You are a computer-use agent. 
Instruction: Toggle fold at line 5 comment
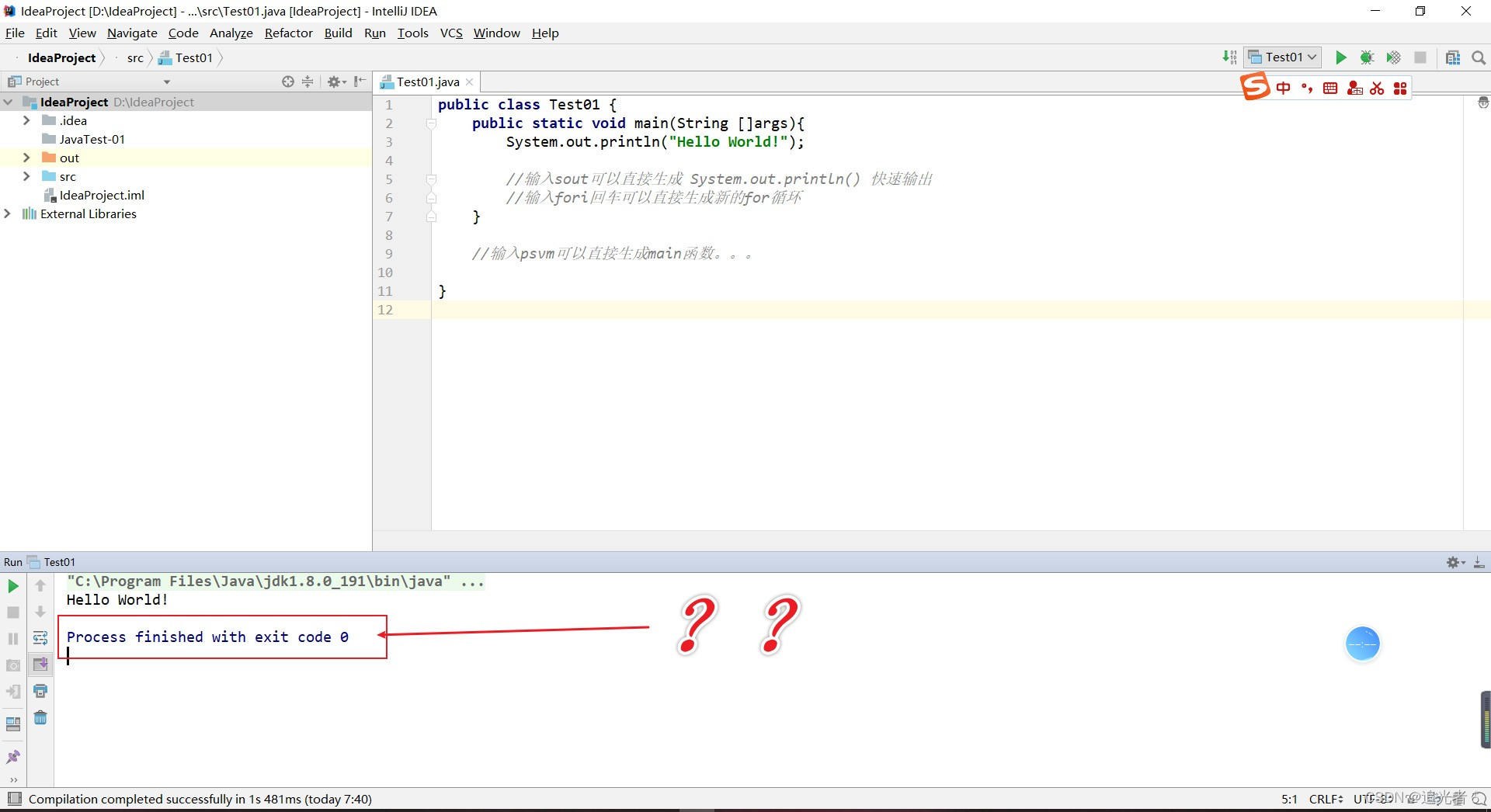pos(431,179)
